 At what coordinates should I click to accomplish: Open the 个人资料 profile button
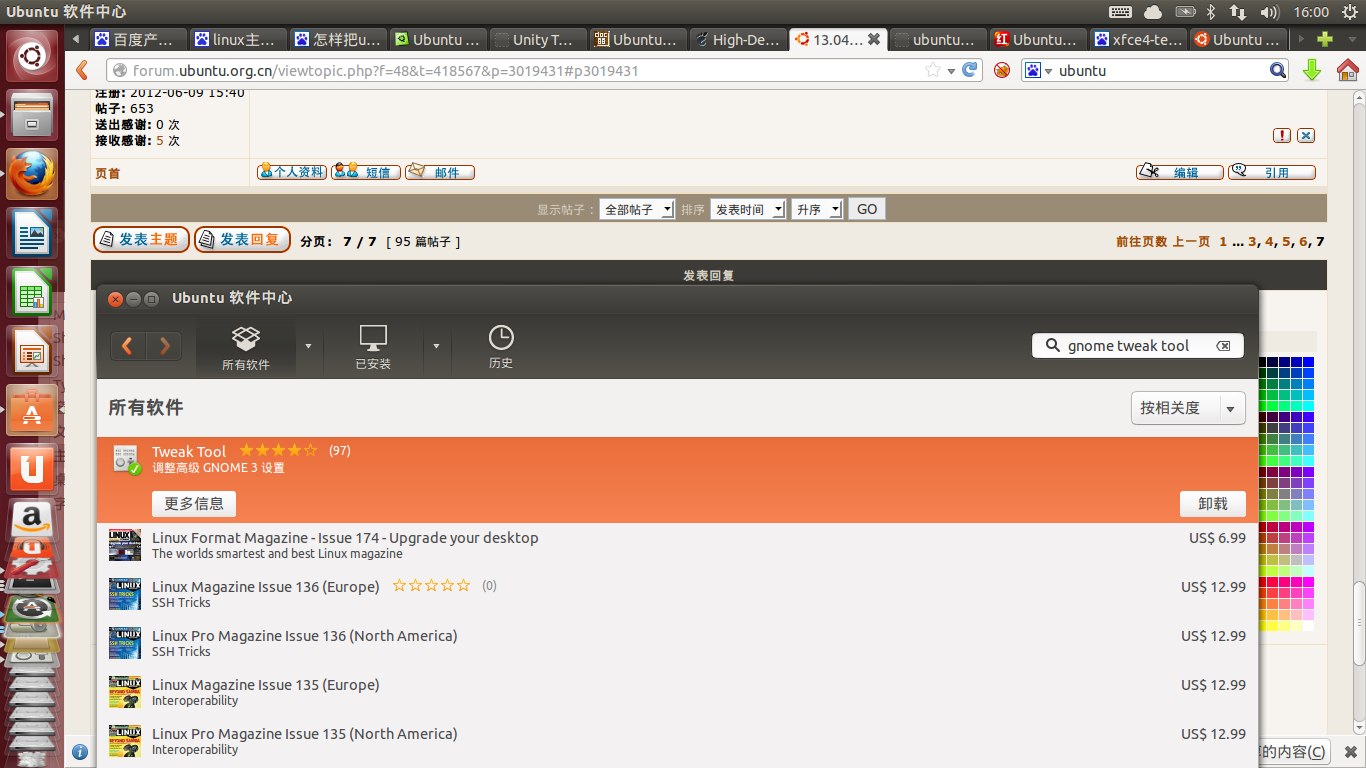tap(292, 172)
